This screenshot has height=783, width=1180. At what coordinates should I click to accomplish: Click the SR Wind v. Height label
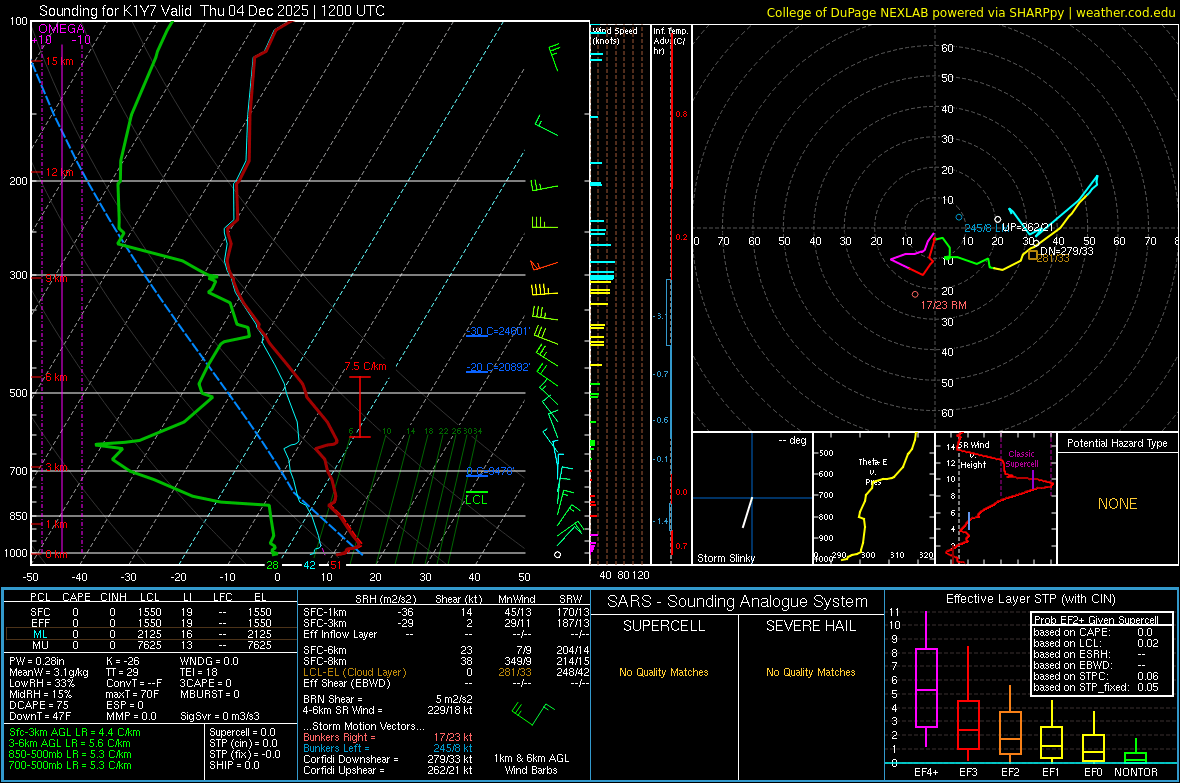(974, 455)
